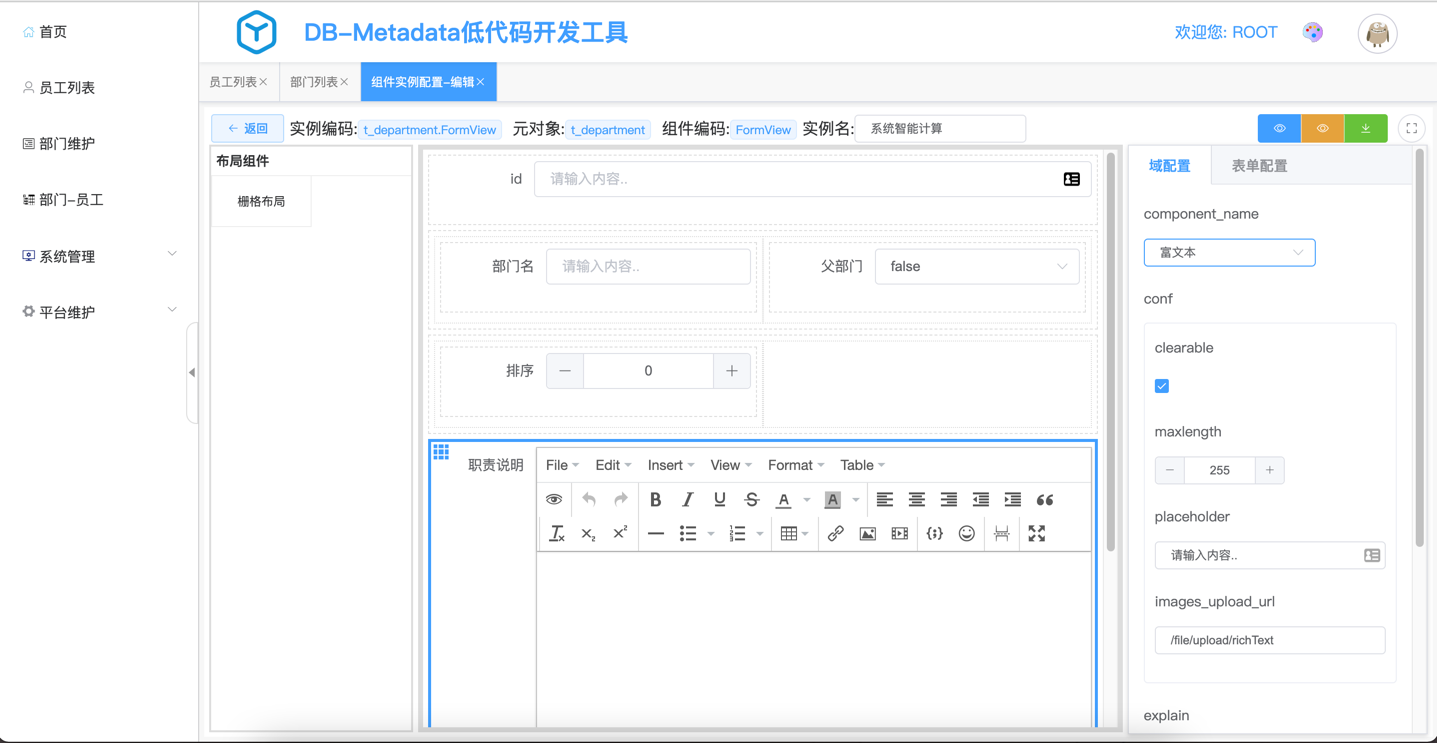The image size is (1437, 743).
Task: Click the blockquote icon in editor toolbar
Action: click(1045, 500)
